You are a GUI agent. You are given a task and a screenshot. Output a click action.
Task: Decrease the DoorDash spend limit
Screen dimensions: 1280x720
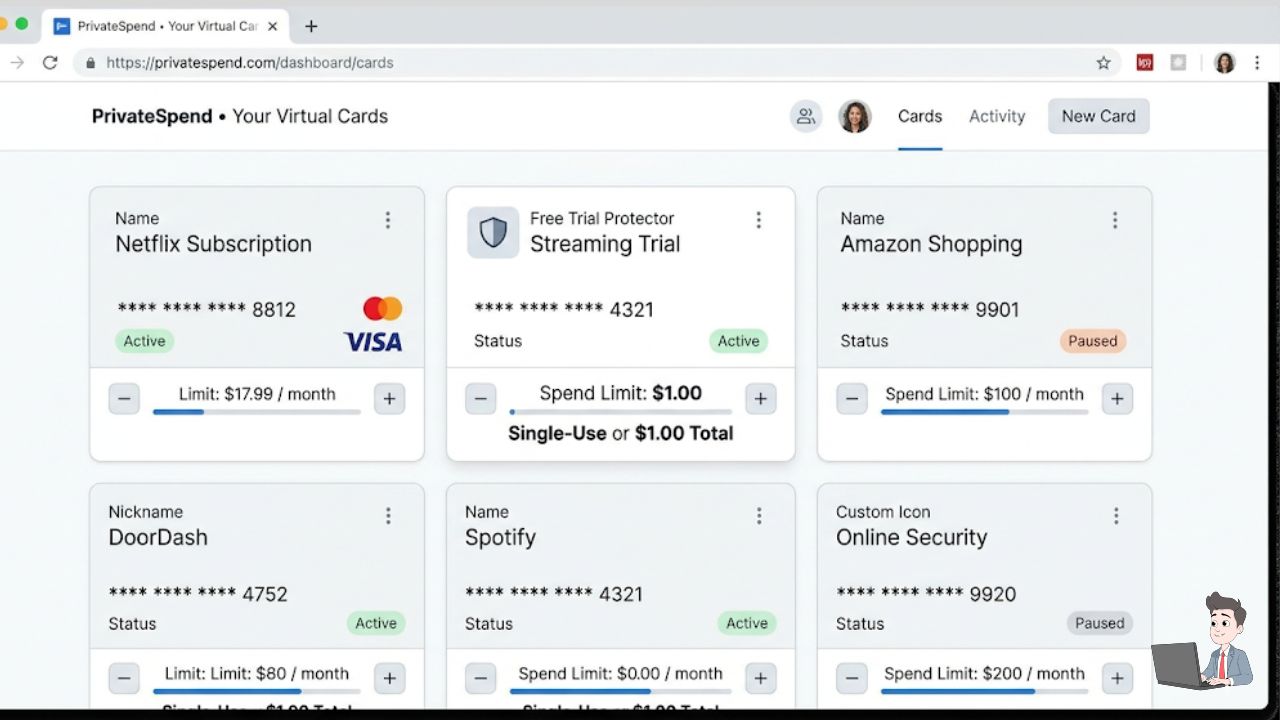pos(124,678)
